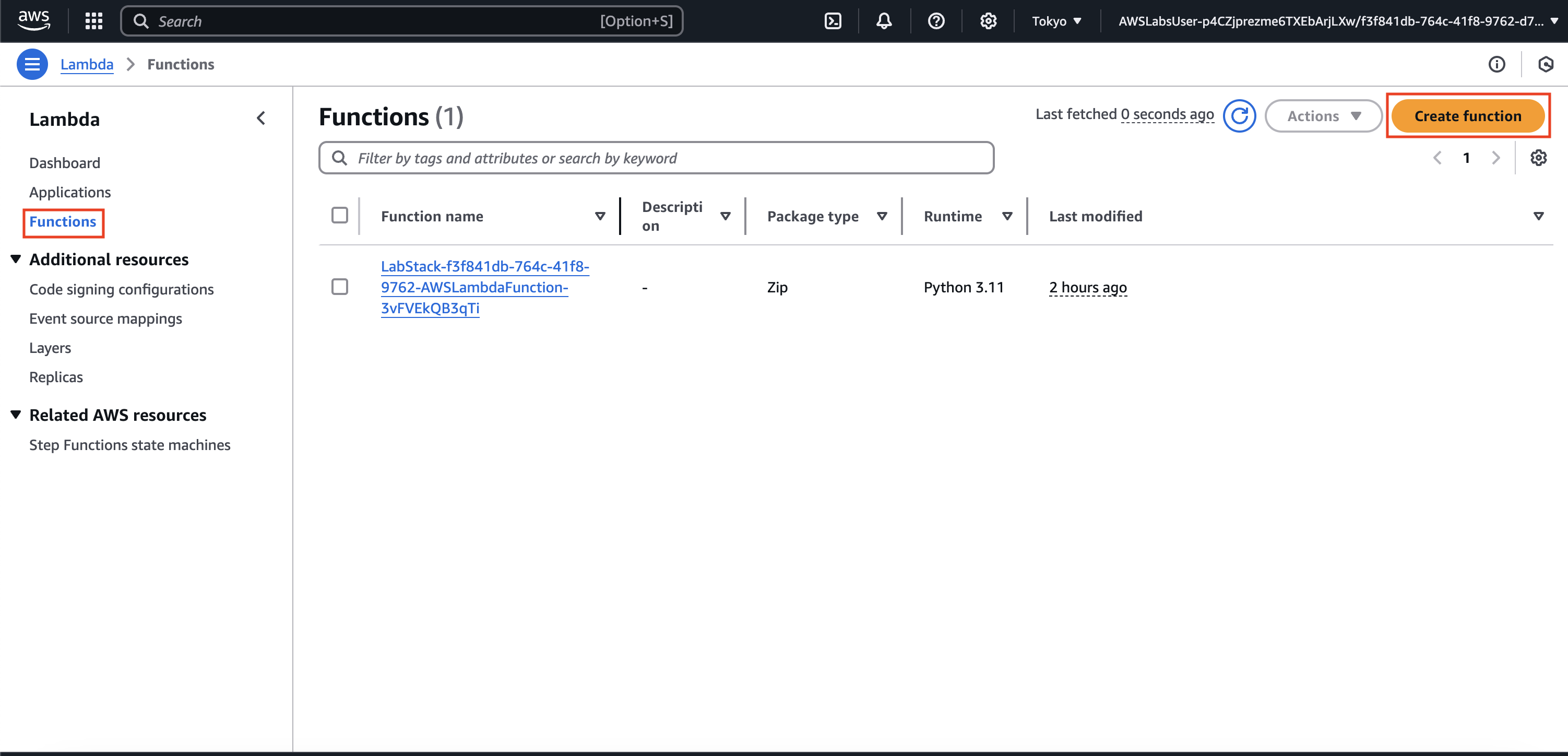1568x756 pixels.
Task: Toggle the hamburger navigation menu
Action: [32, 65]
